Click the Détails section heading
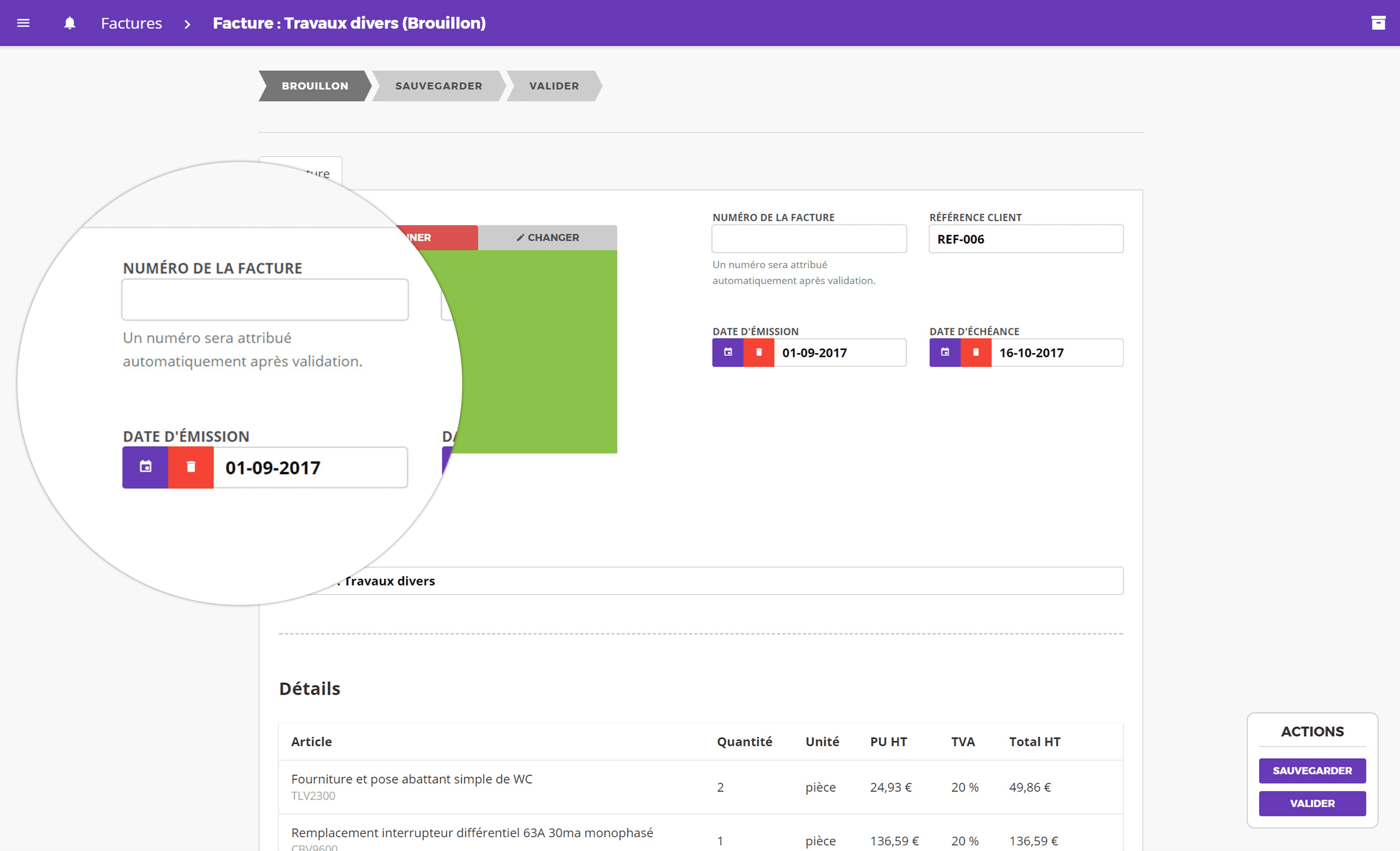The height and width of the screenshot is (851, 1400). click(310, 688)
